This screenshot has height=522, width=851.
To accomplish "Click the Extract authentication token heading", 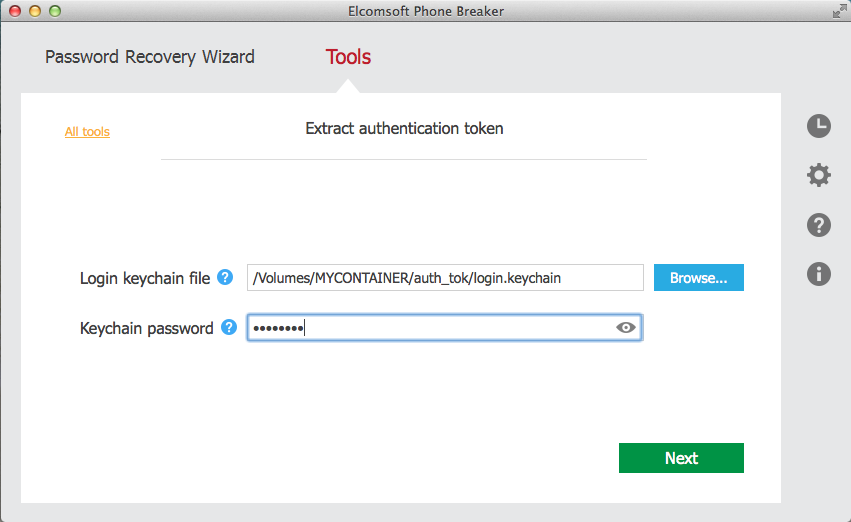I will (x=404, y=129).
